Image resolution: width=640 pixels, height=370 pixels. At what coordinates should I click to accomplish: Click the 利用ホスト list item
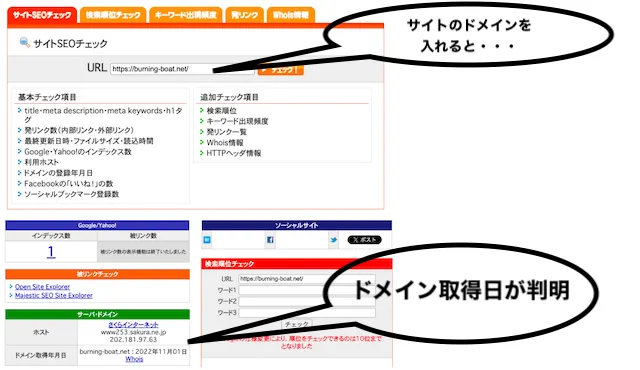tap(41, 162)
